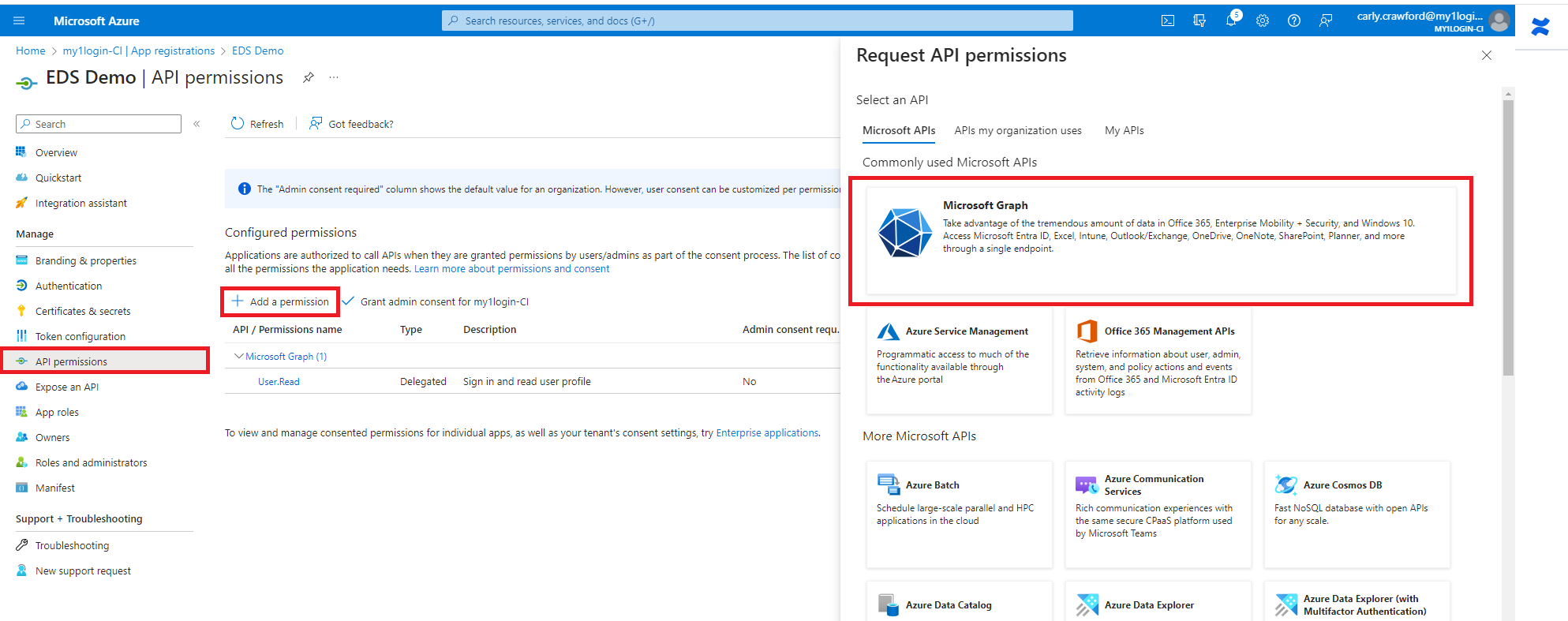Click Add a permission

tap(280, 301)
